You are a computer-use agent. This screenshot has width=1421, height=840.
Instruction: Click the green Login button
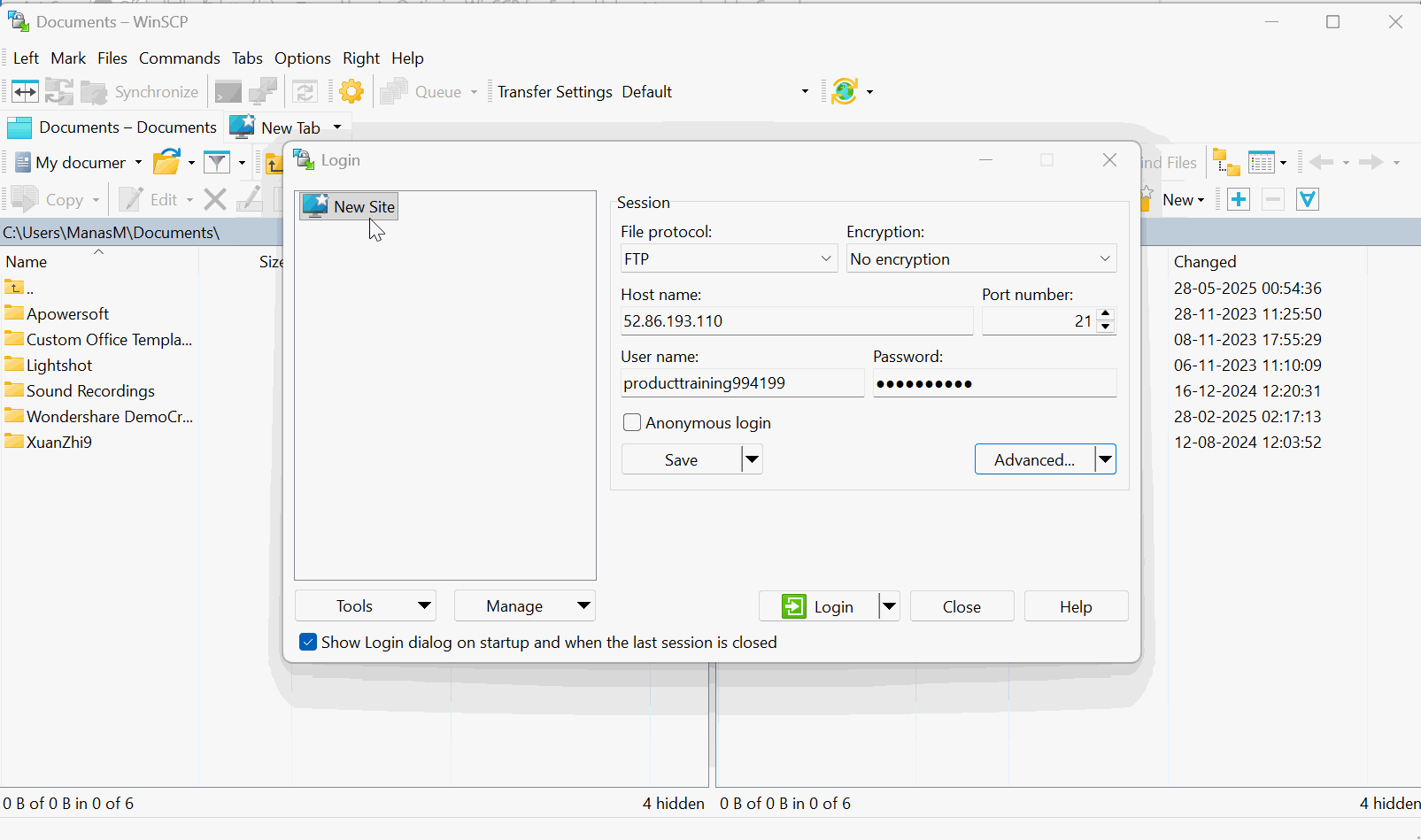point(818,606)
